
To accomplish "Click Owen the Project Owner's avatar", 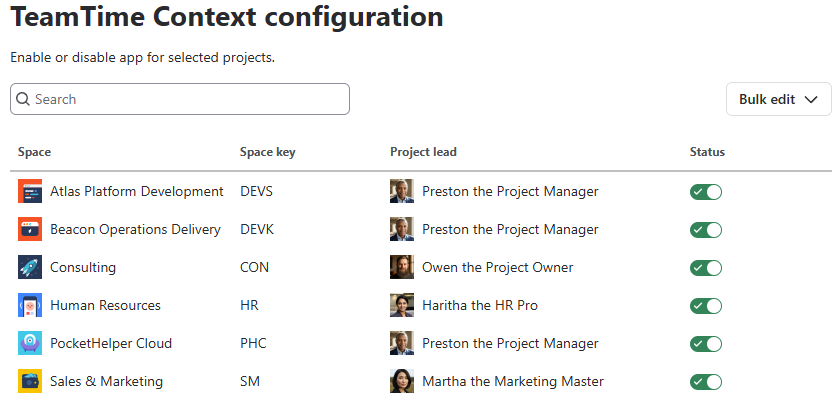I will [x=402, y=267].
